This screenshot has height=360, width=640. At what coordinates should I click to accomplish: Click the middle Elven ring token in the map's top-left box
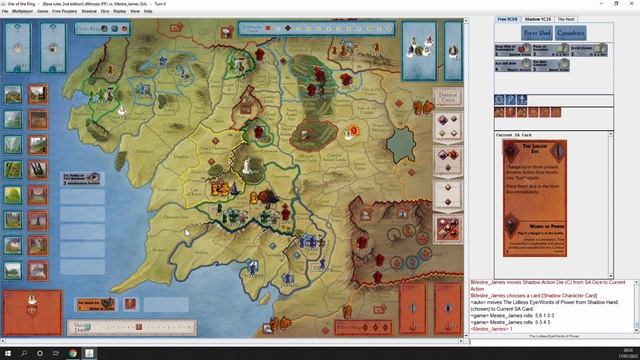pos(114,29)
